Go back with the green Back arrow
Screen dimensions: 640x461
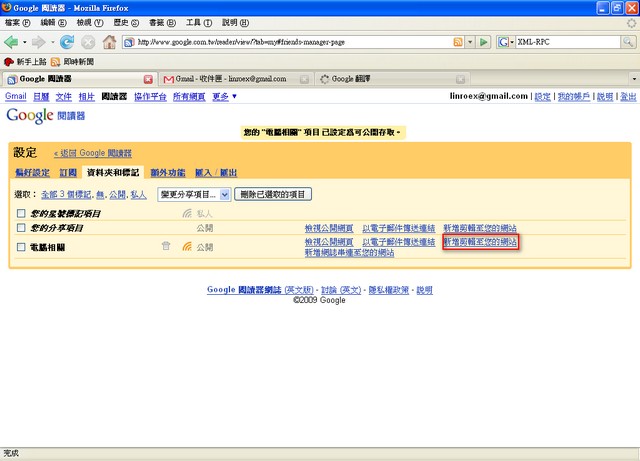11,42
